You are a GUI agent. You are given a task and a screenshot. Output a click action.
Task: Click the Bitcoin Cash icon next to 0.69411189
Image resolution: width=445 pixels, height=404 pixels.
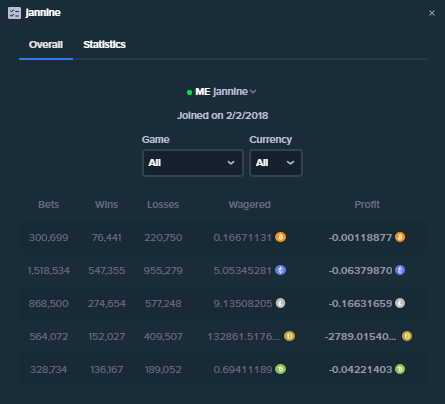coord(280,369)
